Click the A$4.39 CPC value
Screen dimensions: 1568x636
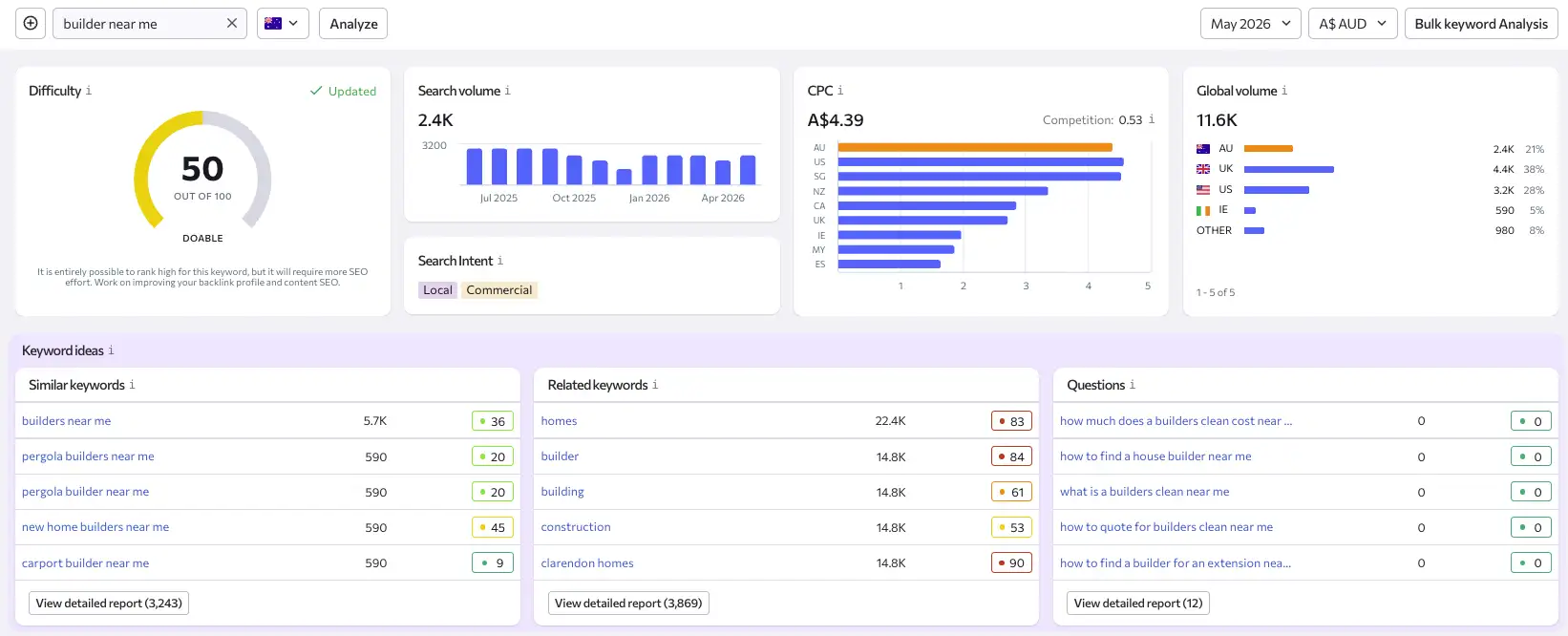click(x=836, y=120)
